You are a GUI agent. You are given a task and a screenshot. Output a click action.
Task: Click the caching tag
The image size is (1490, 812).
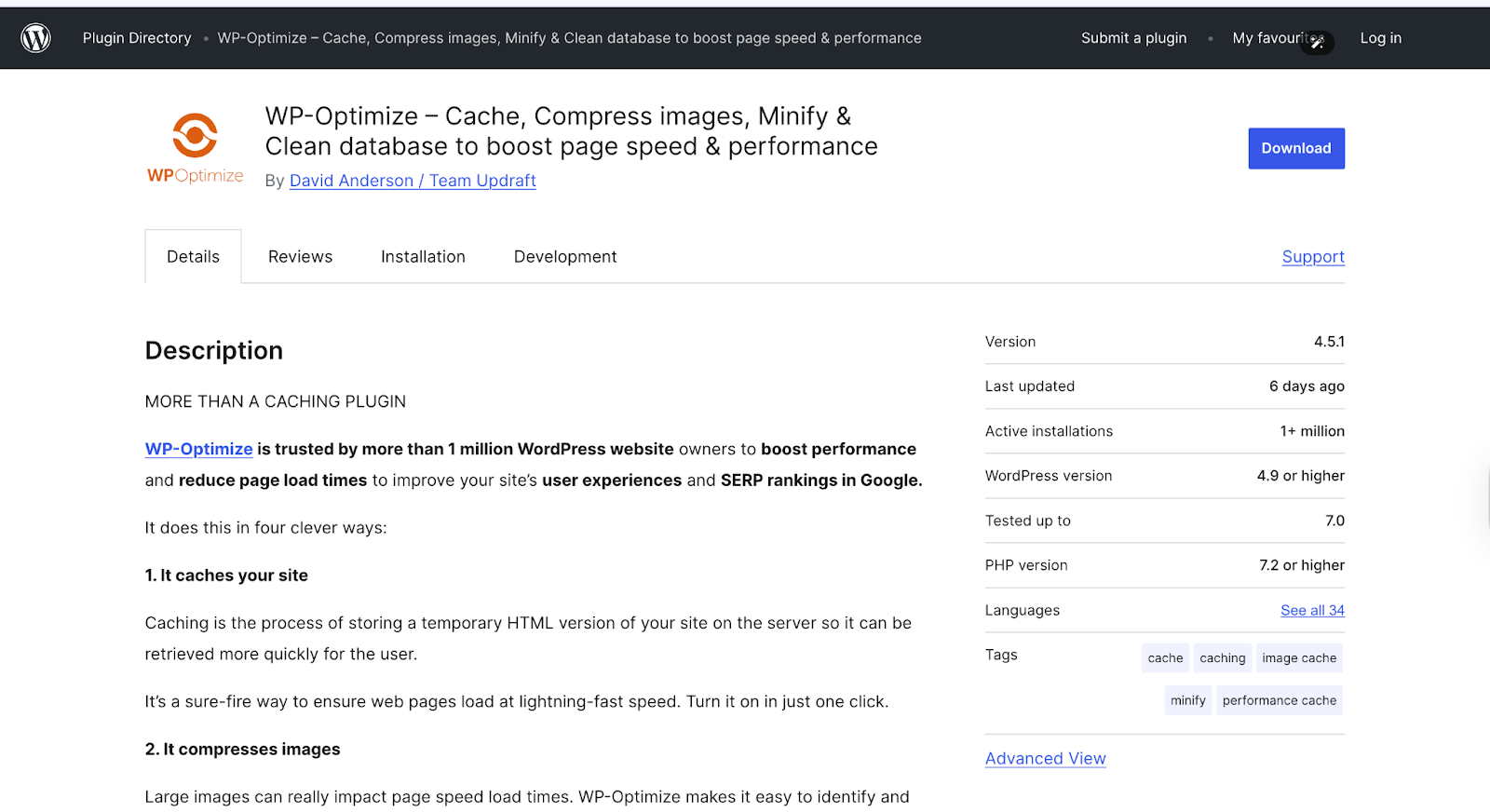click(1222, 657)
